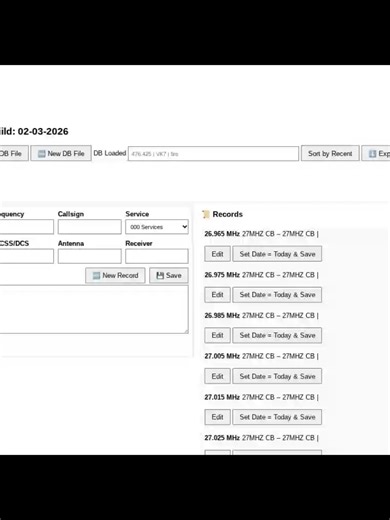Click the 26.975 MHz record text
The height and width of the screenshot is (520, 390).
pos(262,275)
